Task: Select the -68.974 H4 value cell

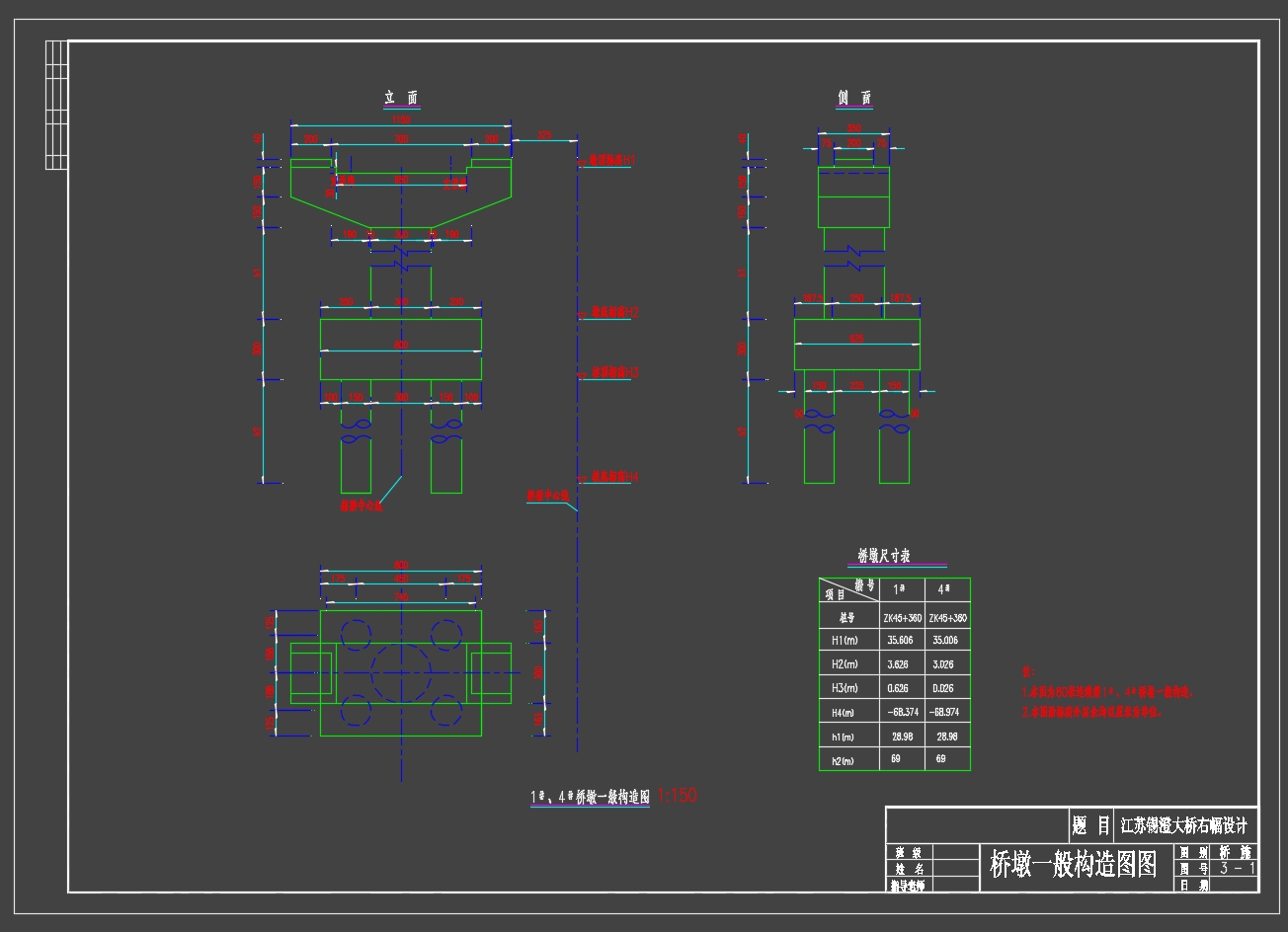Action: tap(947, 712)
